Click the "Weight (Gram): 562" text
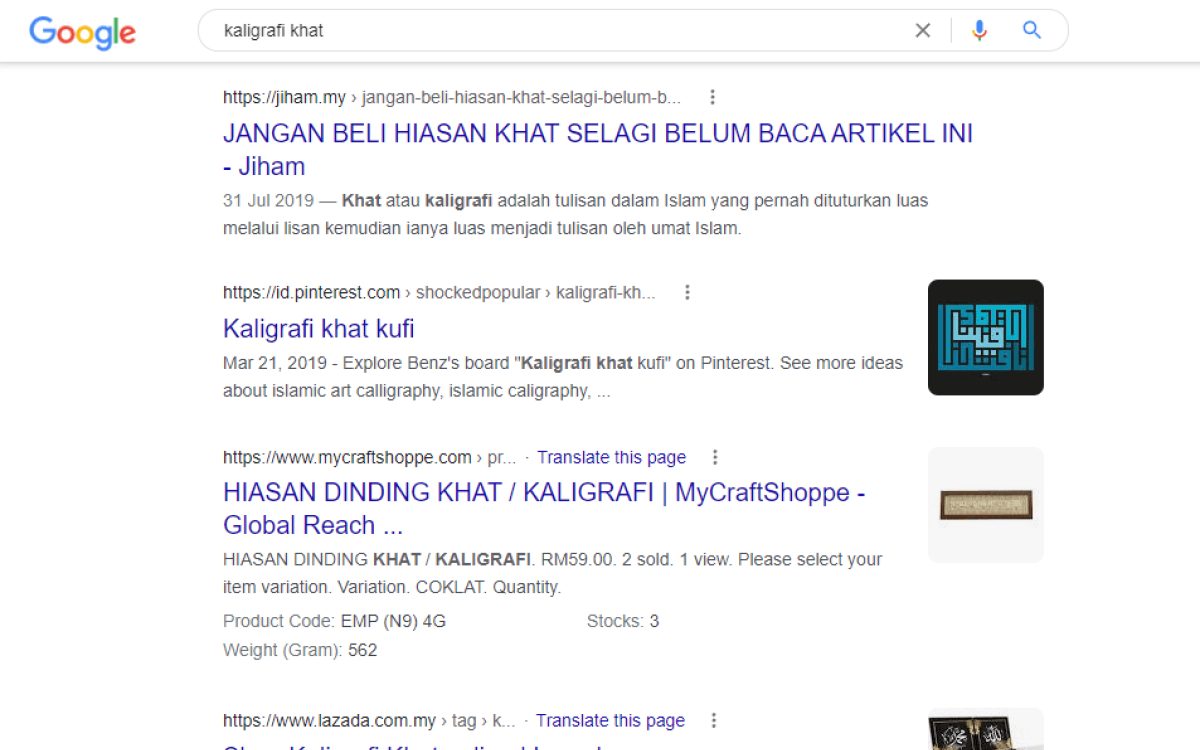This screenshot has height=750, width=1200. [x=300, y=650]
